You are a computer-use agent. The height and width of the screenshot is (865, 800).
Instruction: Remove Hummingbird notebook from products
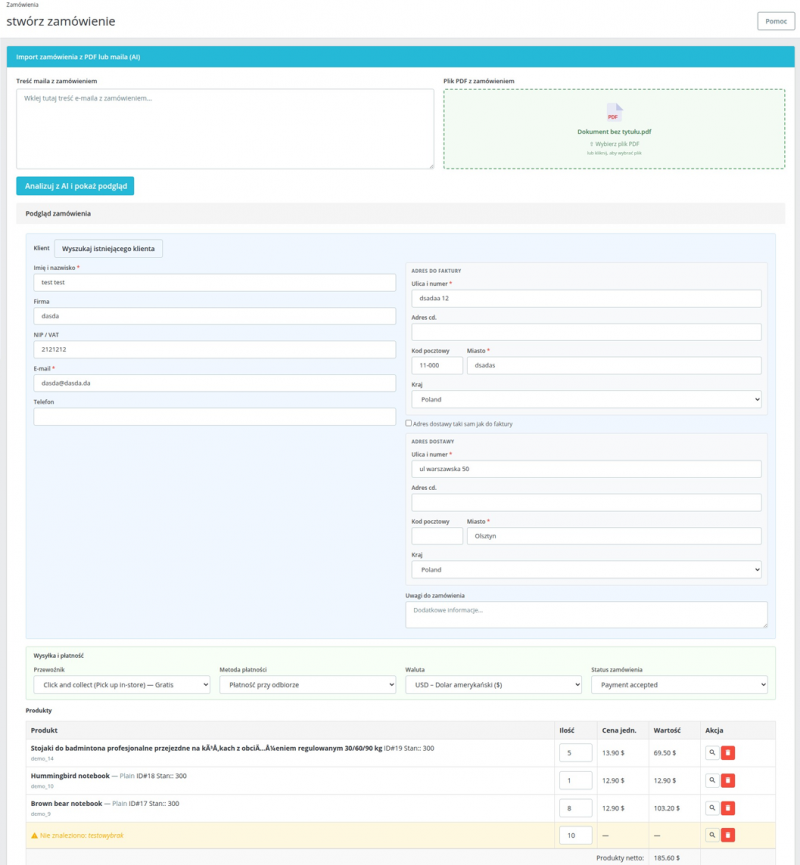point(728,780)
